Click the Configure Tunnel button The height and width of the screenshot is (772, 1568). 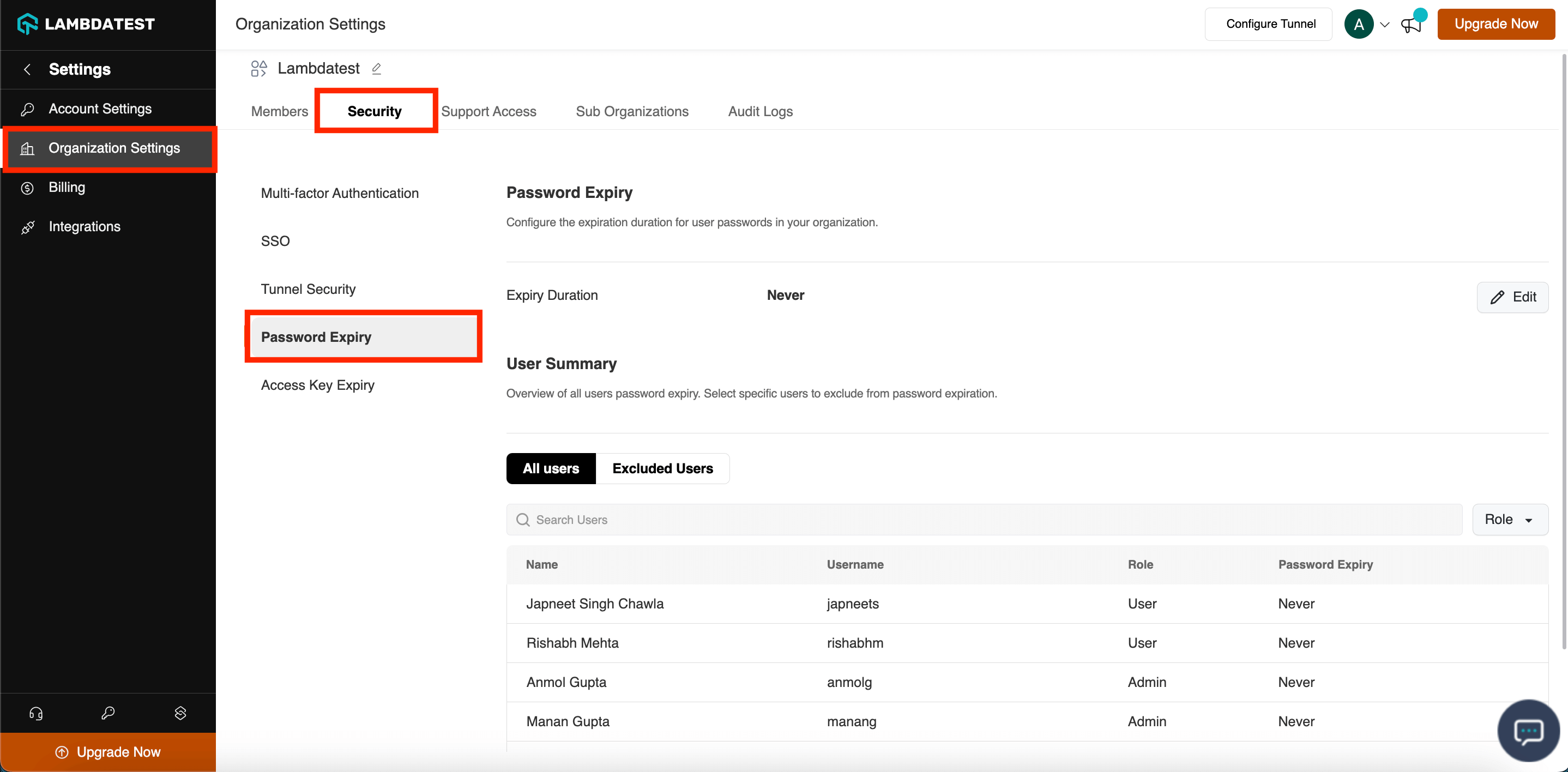pos(1270,24)
